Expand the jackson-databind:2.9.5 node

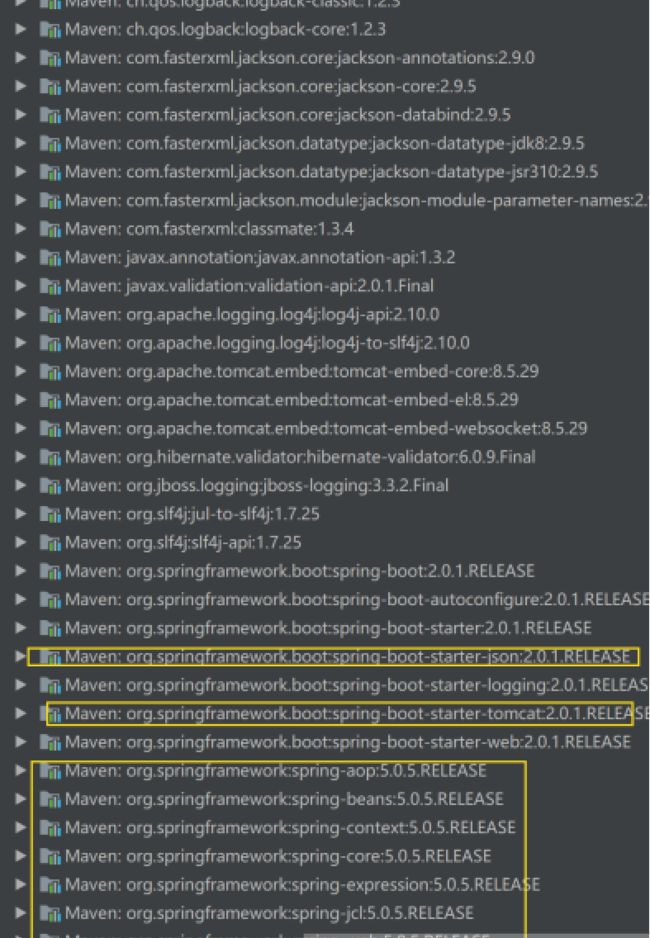(x=20, y=114)
